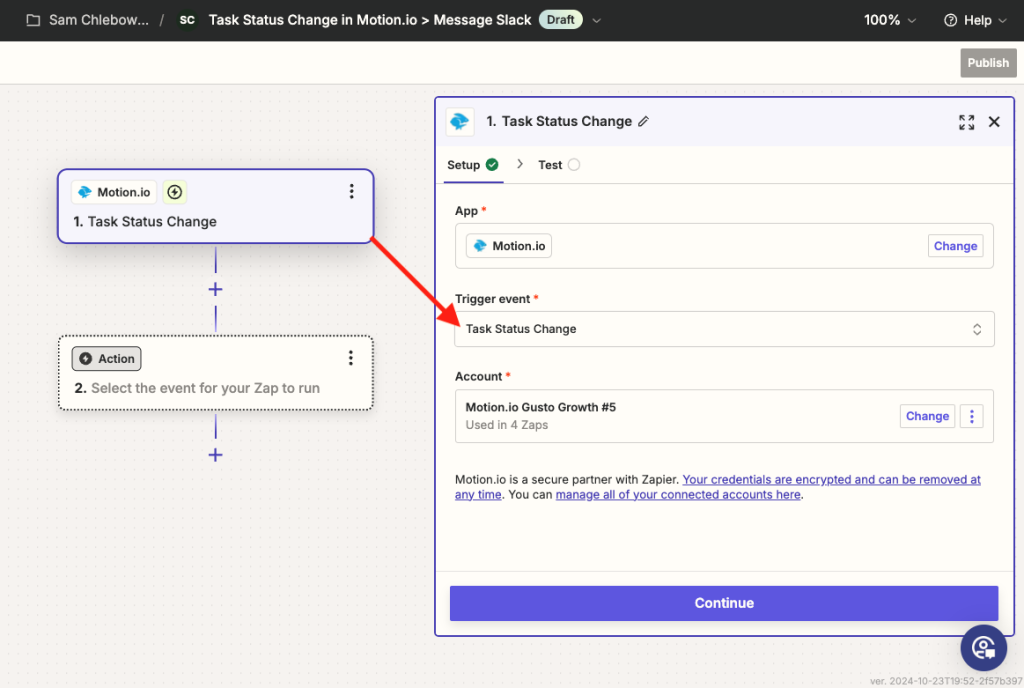Click the Draft status badge
1024x688 pixels.
[560, 20]
